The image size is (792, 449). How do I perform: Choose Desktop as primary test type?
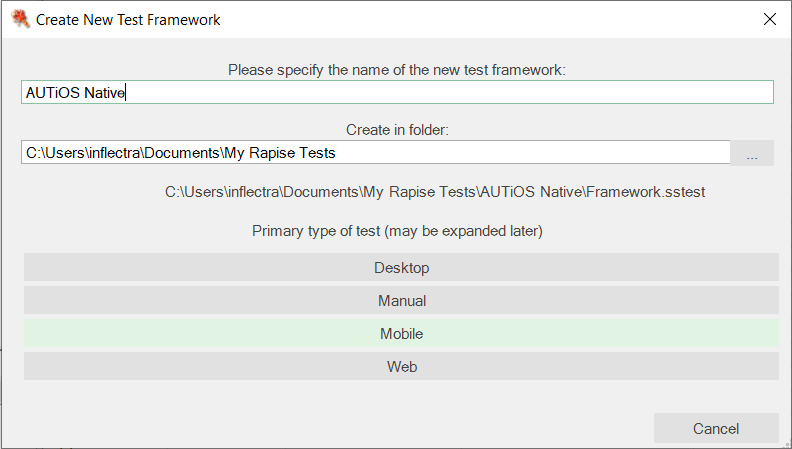(401, 268)
